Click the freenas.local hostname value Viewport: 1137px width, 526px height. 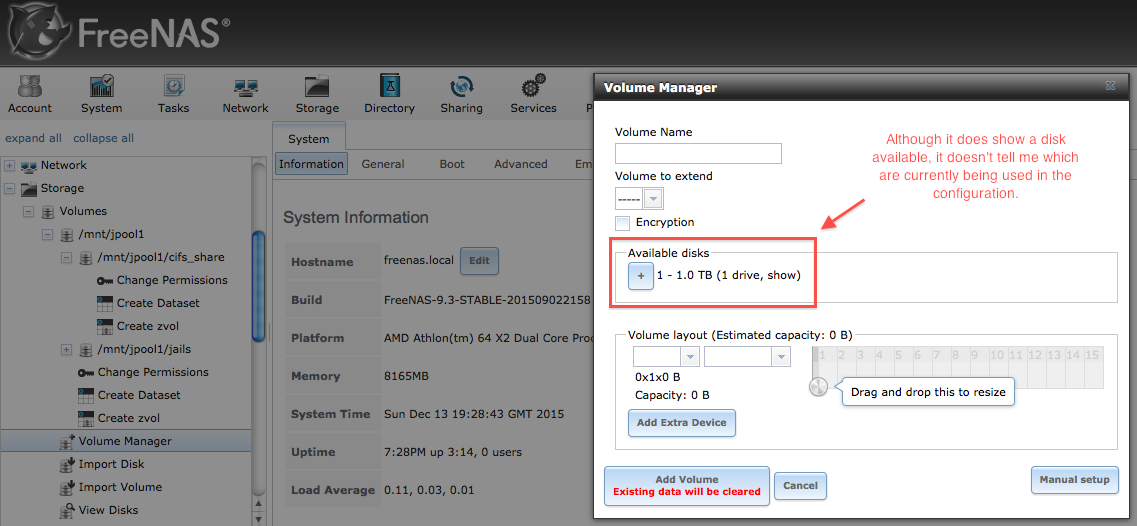[x=419, y=261]
